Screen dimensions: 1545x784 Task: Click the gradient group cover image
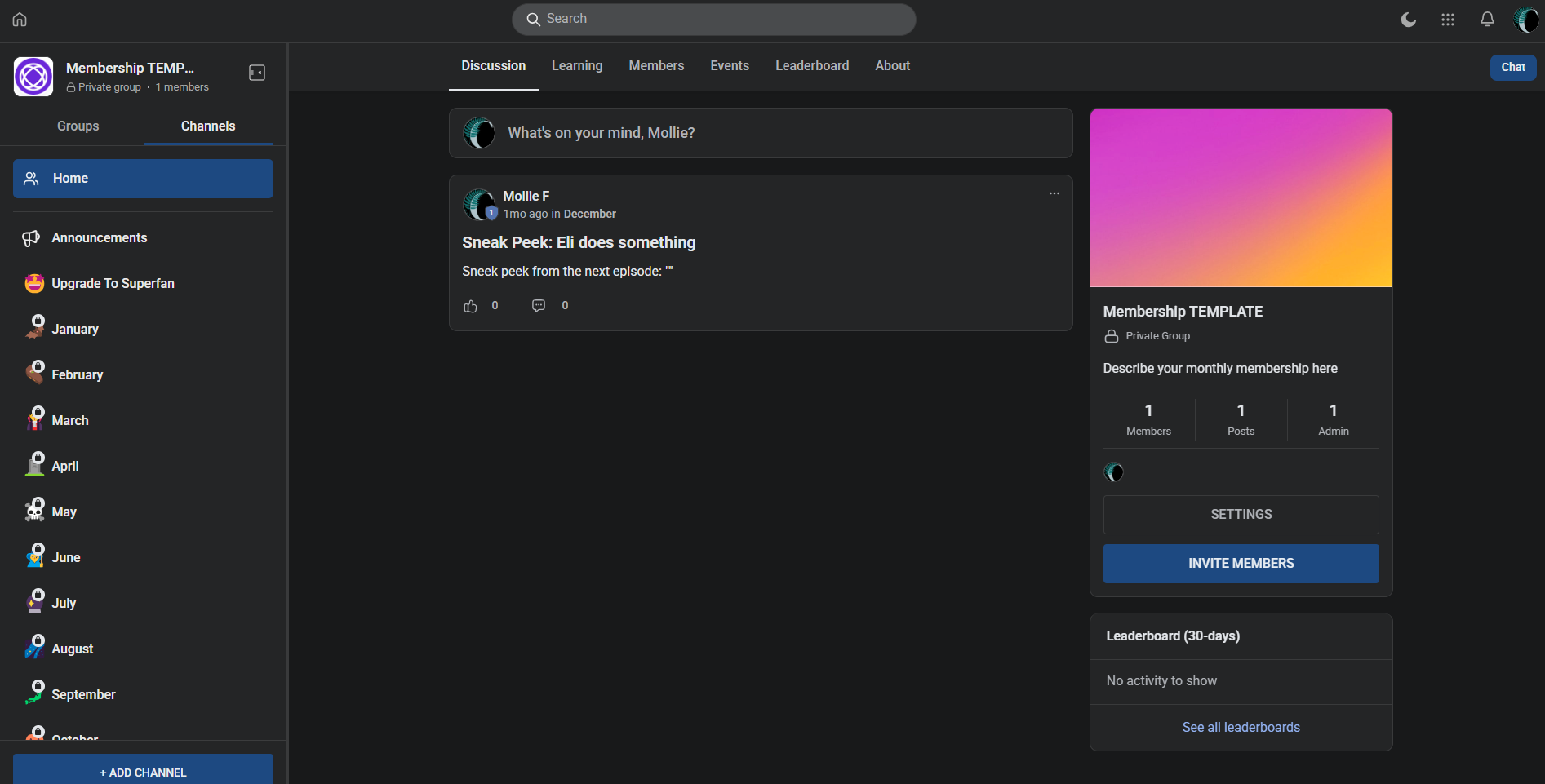tap(1241, 198)
